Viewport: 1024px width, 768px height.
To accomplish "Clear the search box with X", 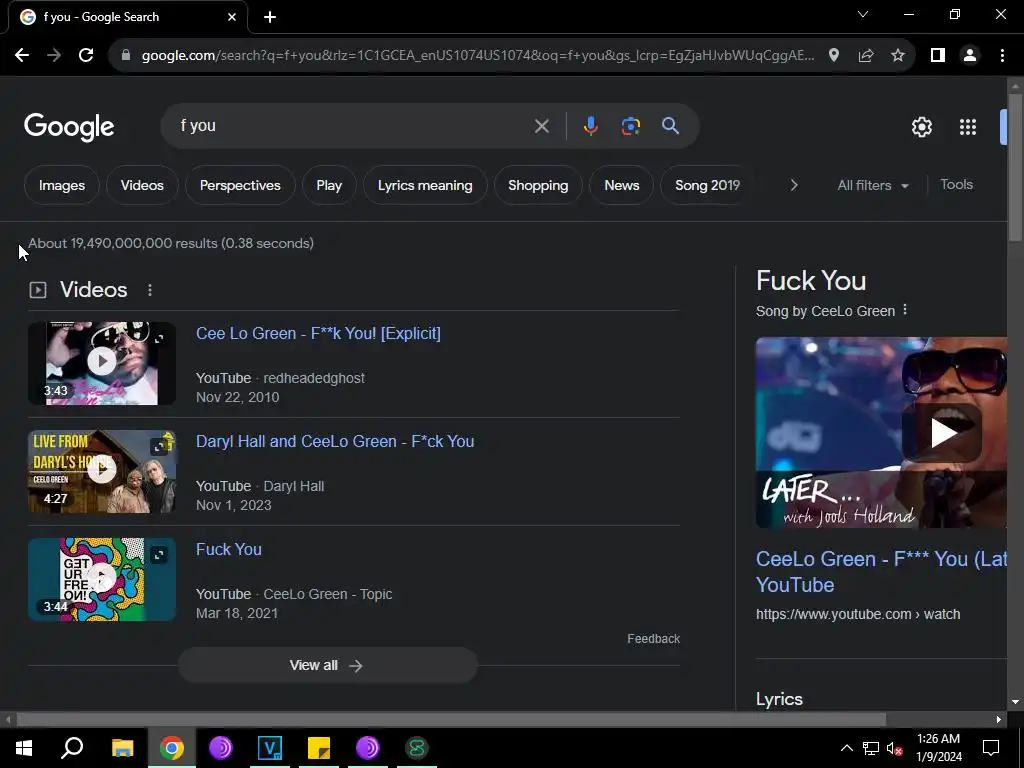I will (x=541, y=126).
